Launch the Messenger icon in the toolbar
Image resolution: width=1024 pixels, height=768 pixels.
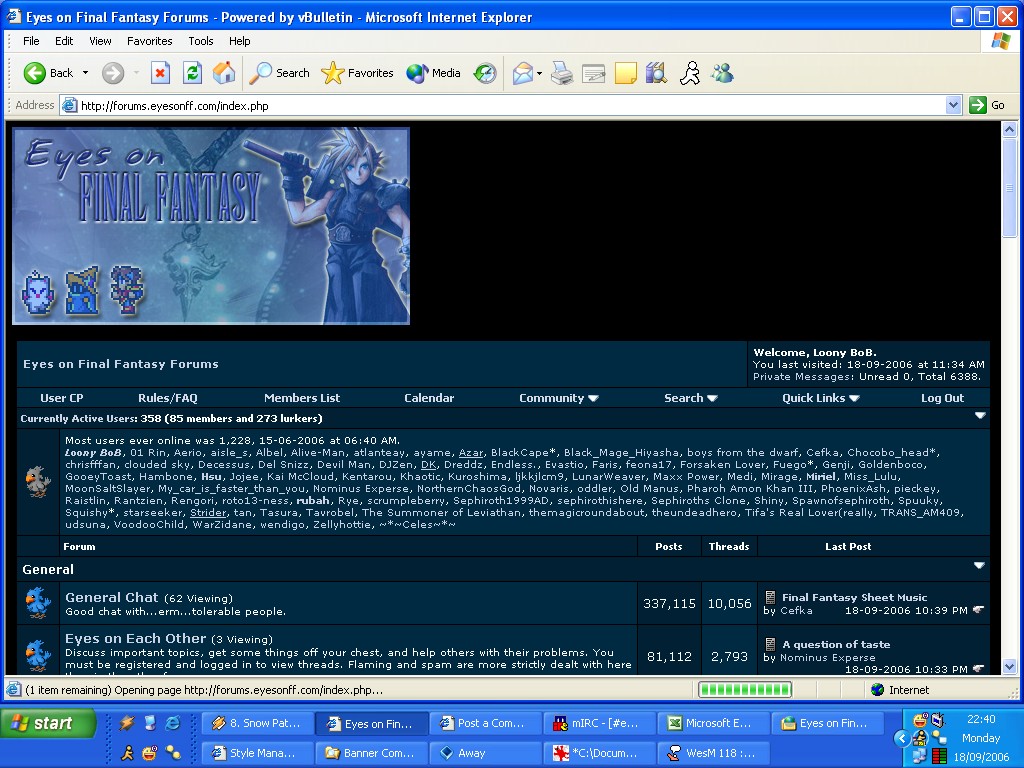(722, 73)
